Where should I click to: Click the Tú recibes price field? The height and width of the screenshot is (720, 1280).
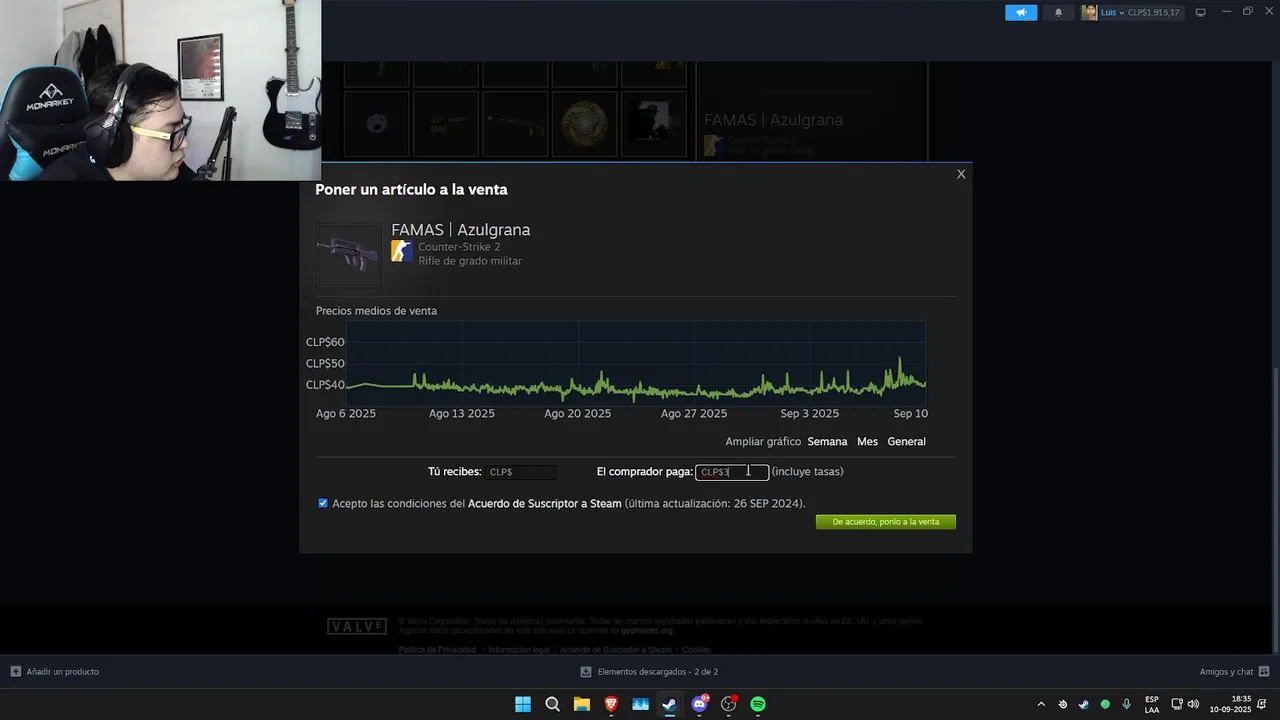click(x=521, y=471)
